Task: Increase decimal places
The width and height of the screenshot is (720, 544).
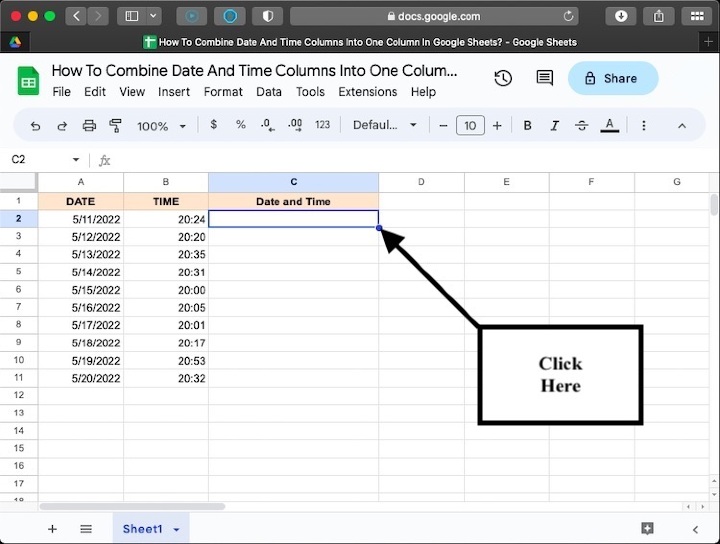Action: point(295,125)
